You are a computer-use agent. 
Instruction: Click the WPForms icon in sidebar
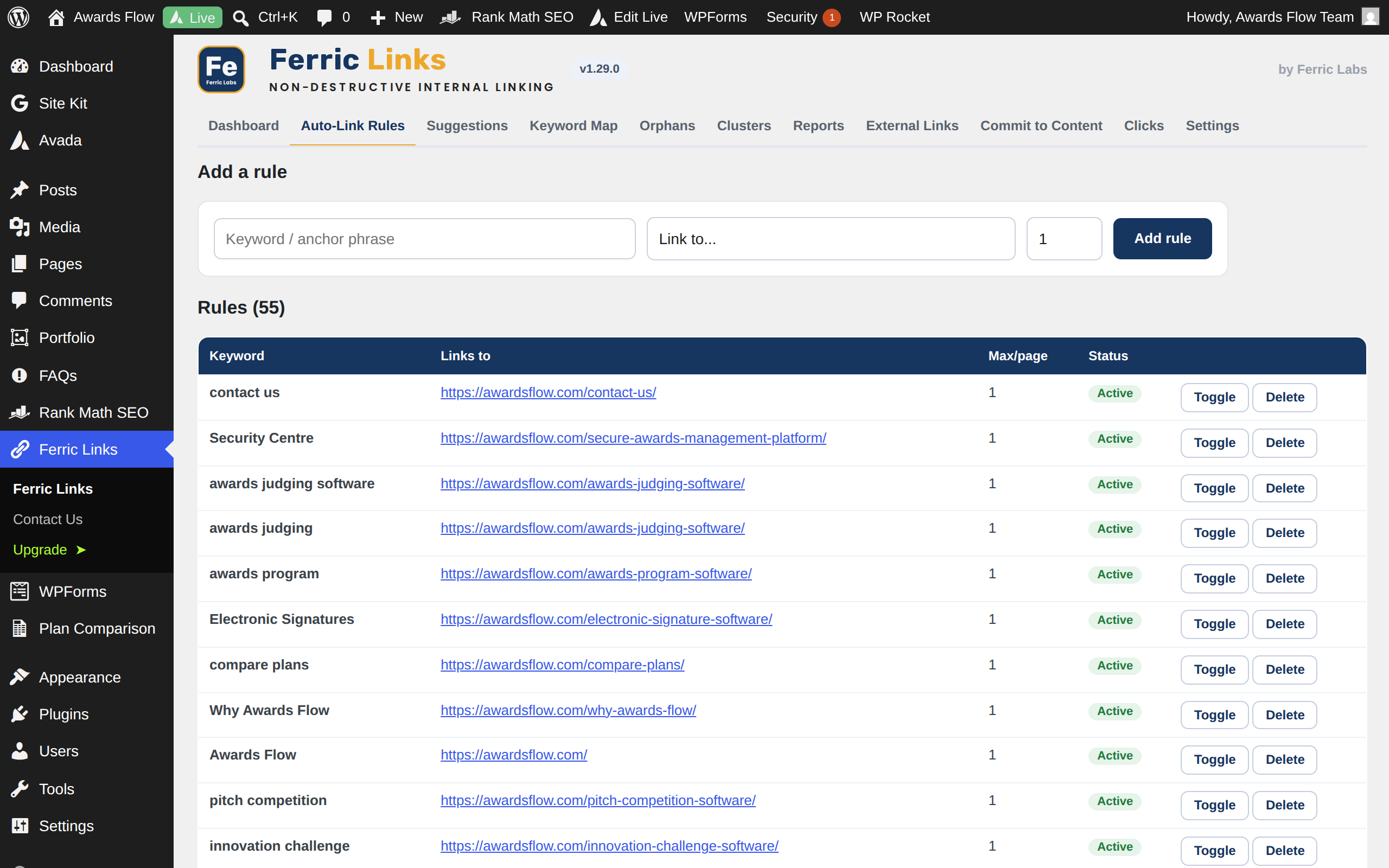[20, 591]
